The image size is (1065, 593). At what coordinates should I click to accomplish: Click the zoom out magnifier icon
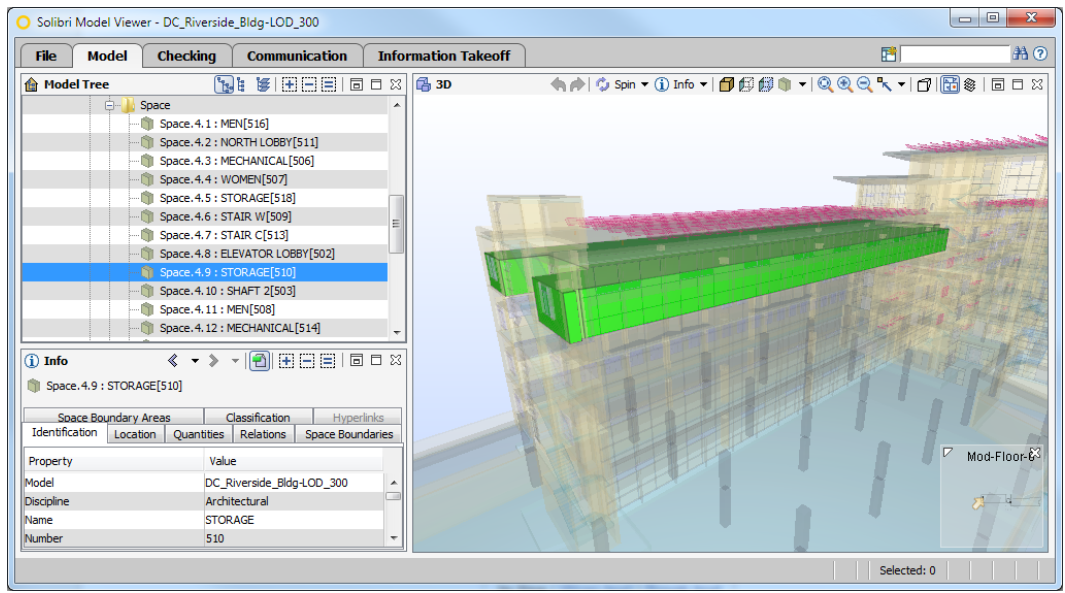pyautogui.click(x=864, y=84)
